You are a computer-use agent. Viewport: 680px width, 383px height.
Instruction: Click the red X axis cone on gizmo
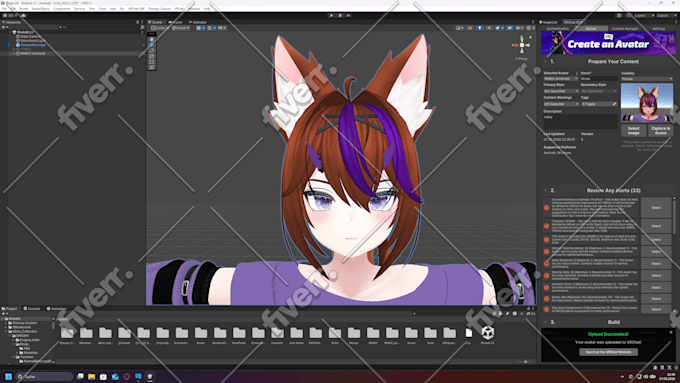tap(516, 45)
